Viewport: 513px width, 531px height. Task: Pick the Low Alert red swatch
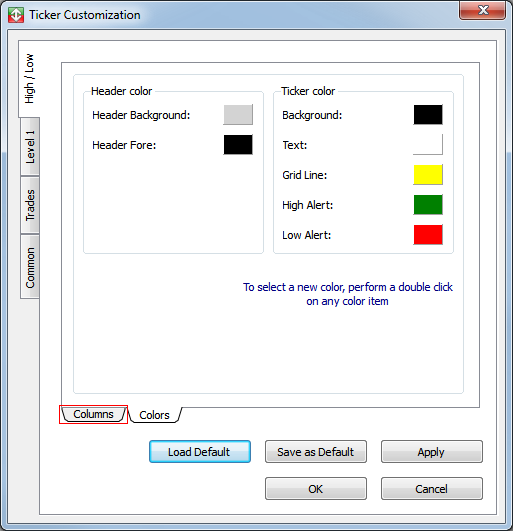pos(428,235)
